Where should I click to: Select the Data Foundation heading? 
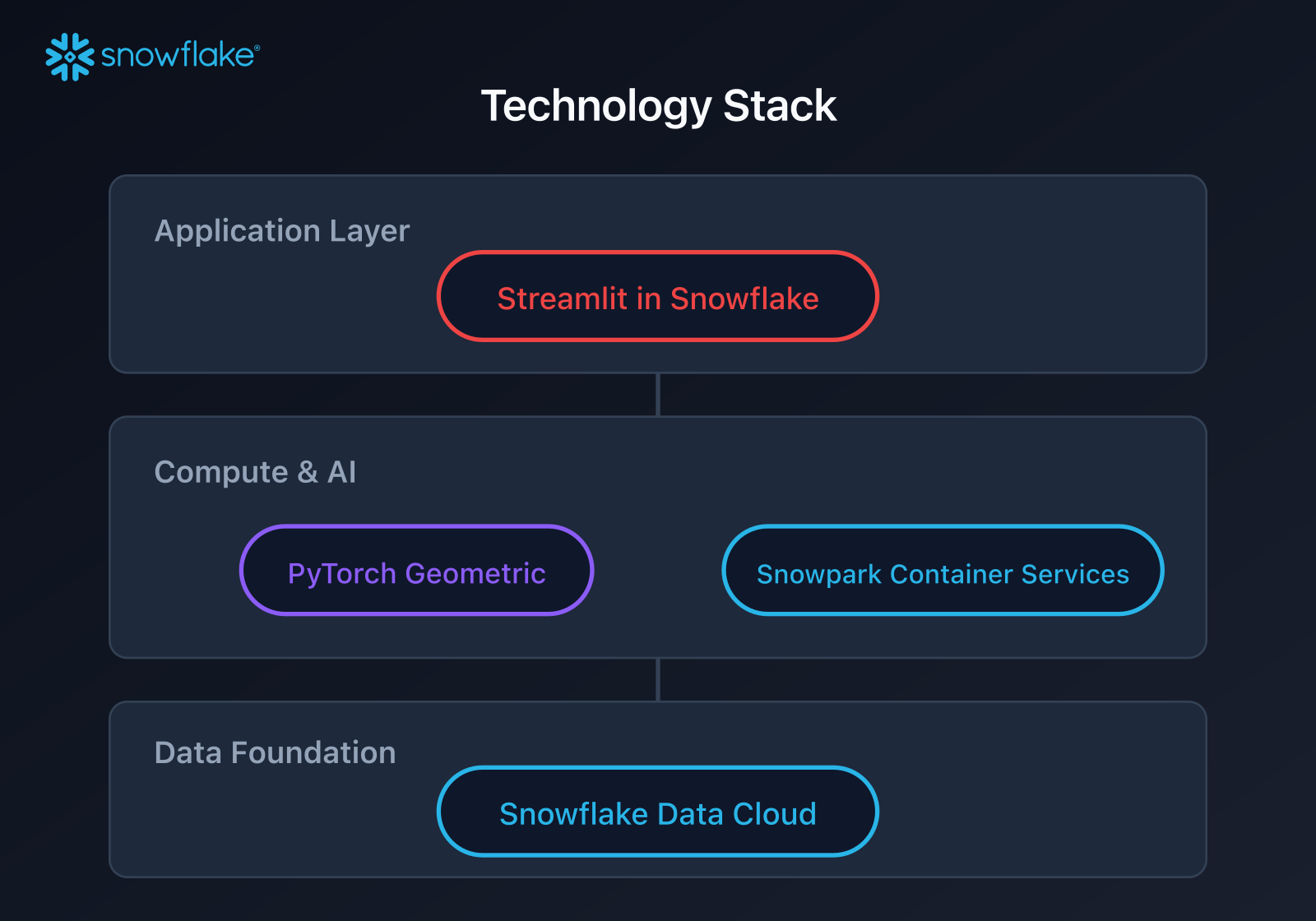pyautogui.click(x=275, y=753)
